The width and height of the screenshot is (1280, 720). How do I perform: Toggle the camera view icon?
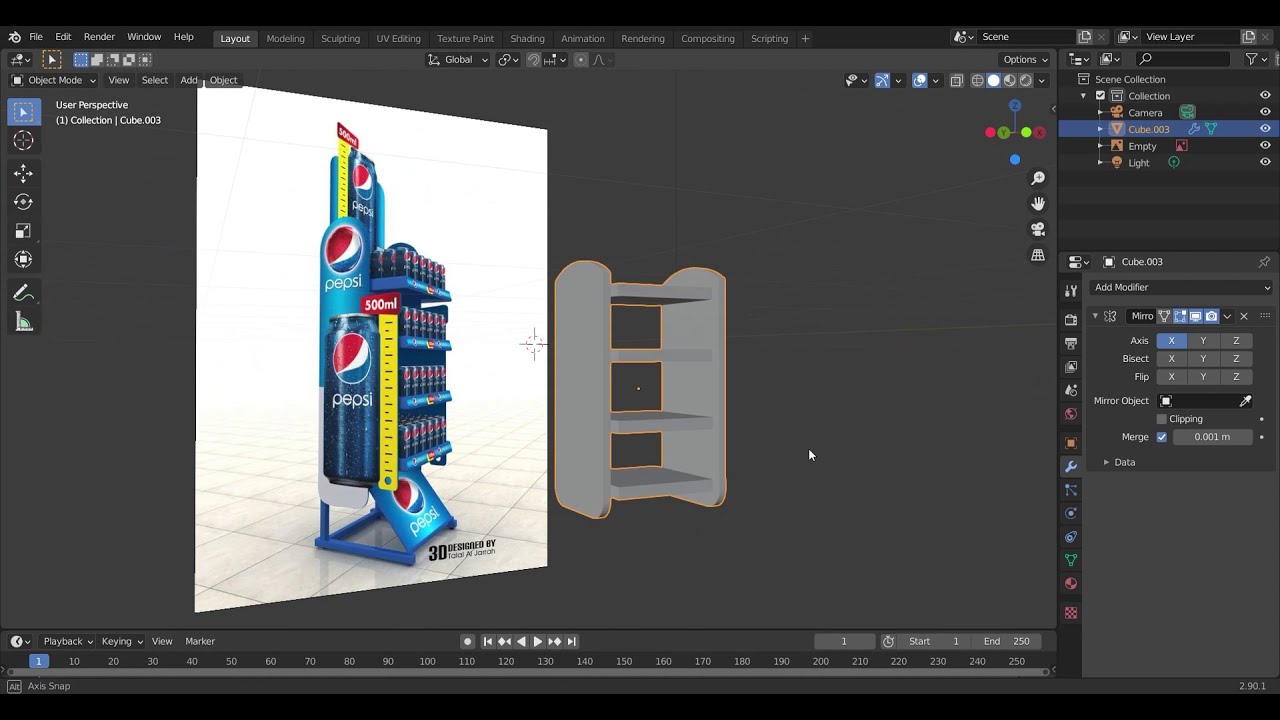pos(1038,229)
